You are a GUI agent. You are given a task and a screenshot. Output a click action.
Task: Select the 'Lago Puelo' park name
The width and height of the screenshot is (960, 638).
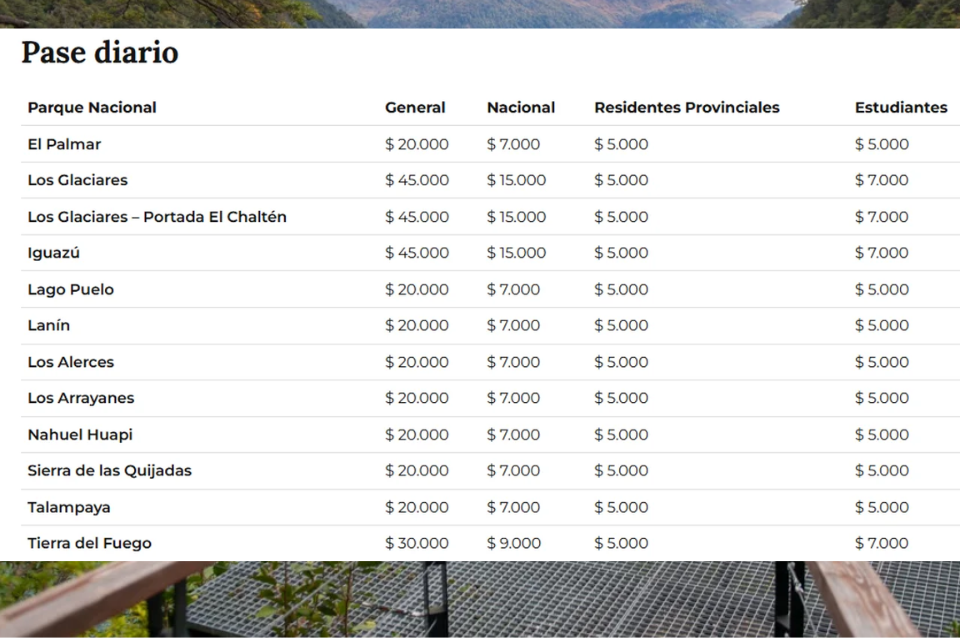[x=71, y=290]
